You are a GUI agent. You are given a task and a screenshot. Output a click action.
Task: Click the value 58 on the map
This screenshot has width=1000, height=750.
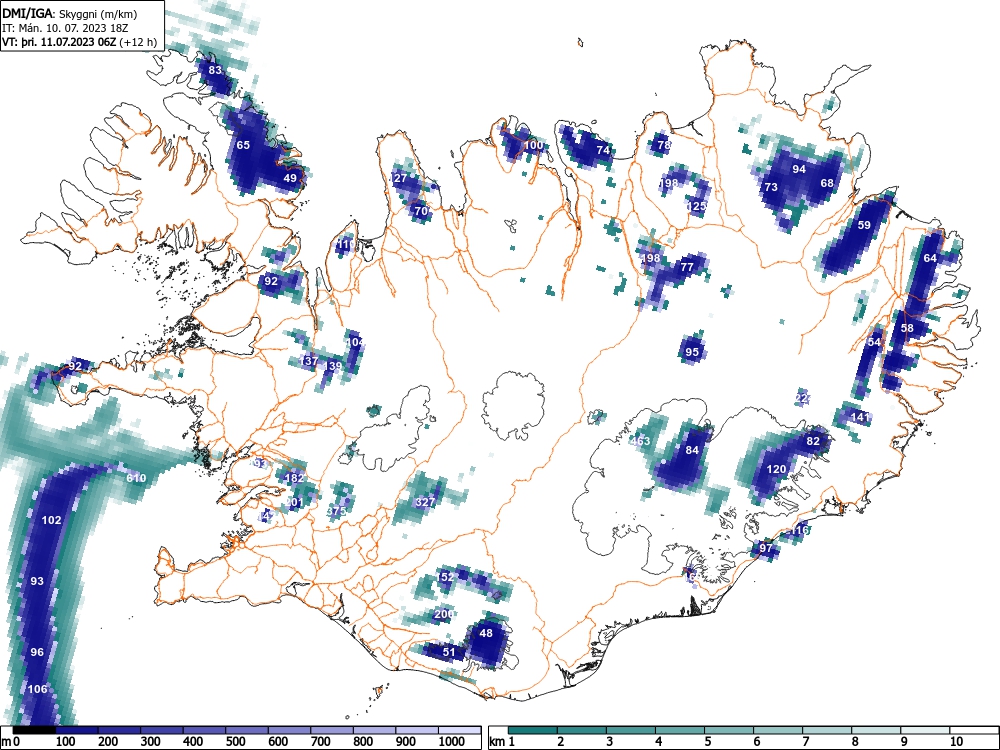(907, 328)
